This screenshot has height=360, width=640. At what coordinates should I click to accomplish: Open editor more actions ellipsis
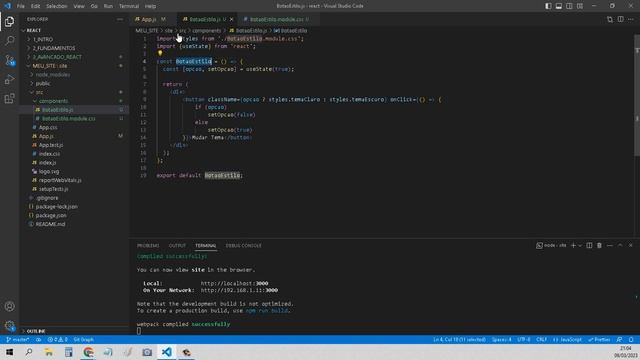pos(631,19)
